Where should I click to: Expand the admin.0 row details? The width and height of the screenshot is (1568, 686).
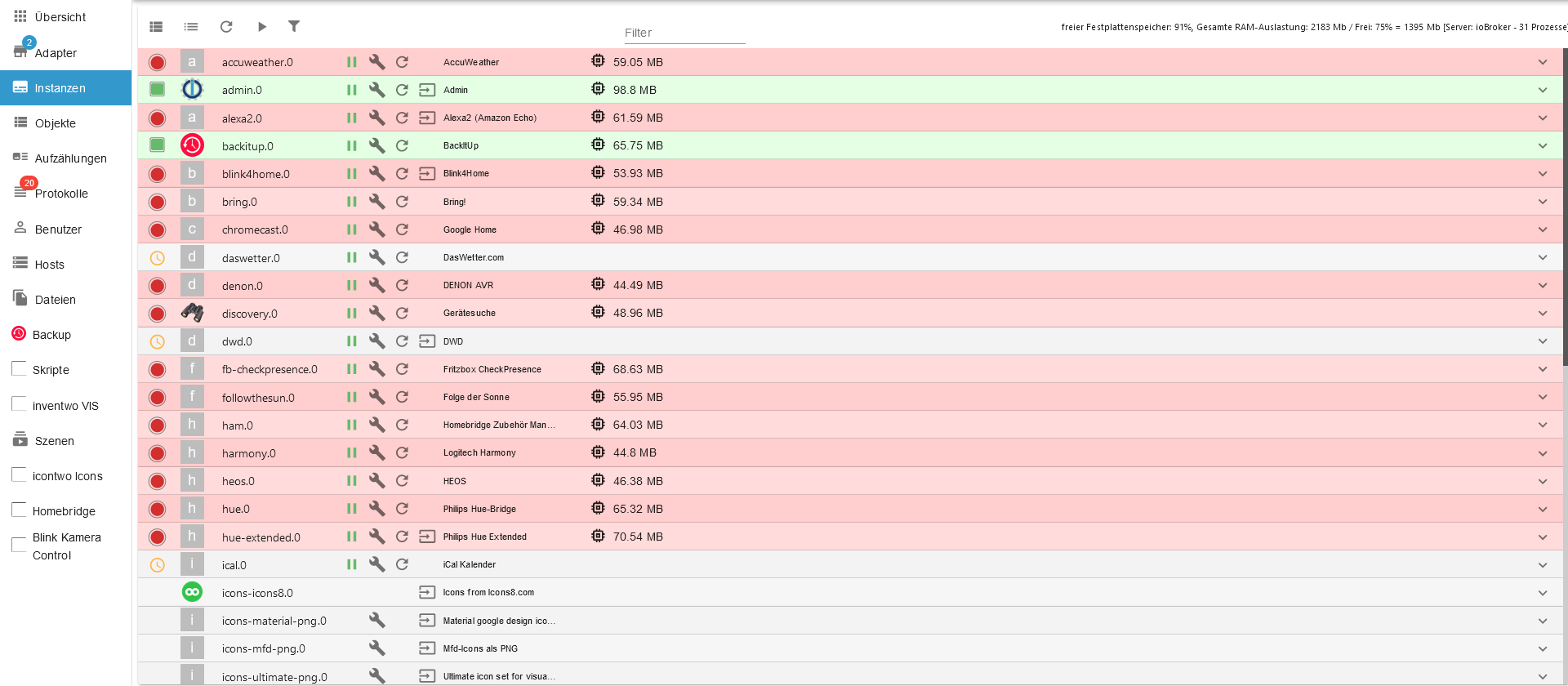tap(1543, 90)
